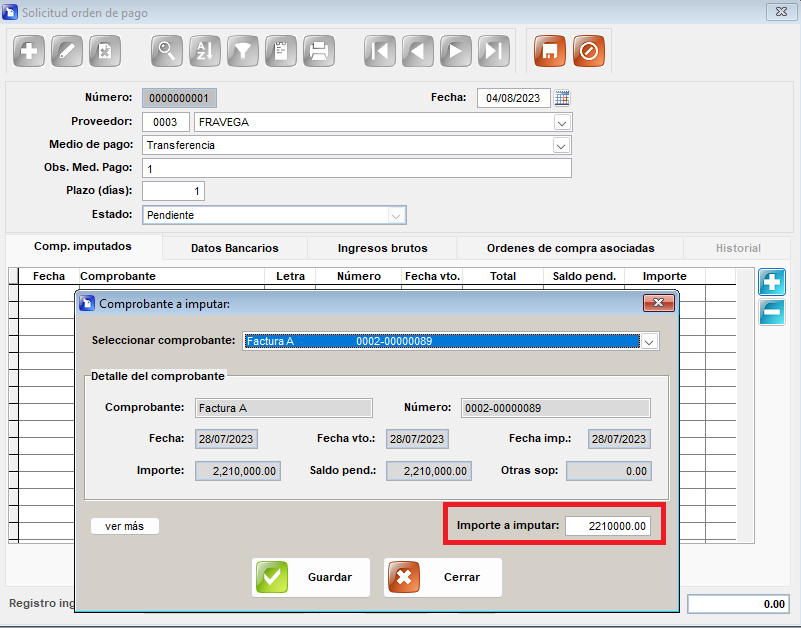The image size is (801, 628).
Task: Click the Total column header
Action: coord(503,276)
